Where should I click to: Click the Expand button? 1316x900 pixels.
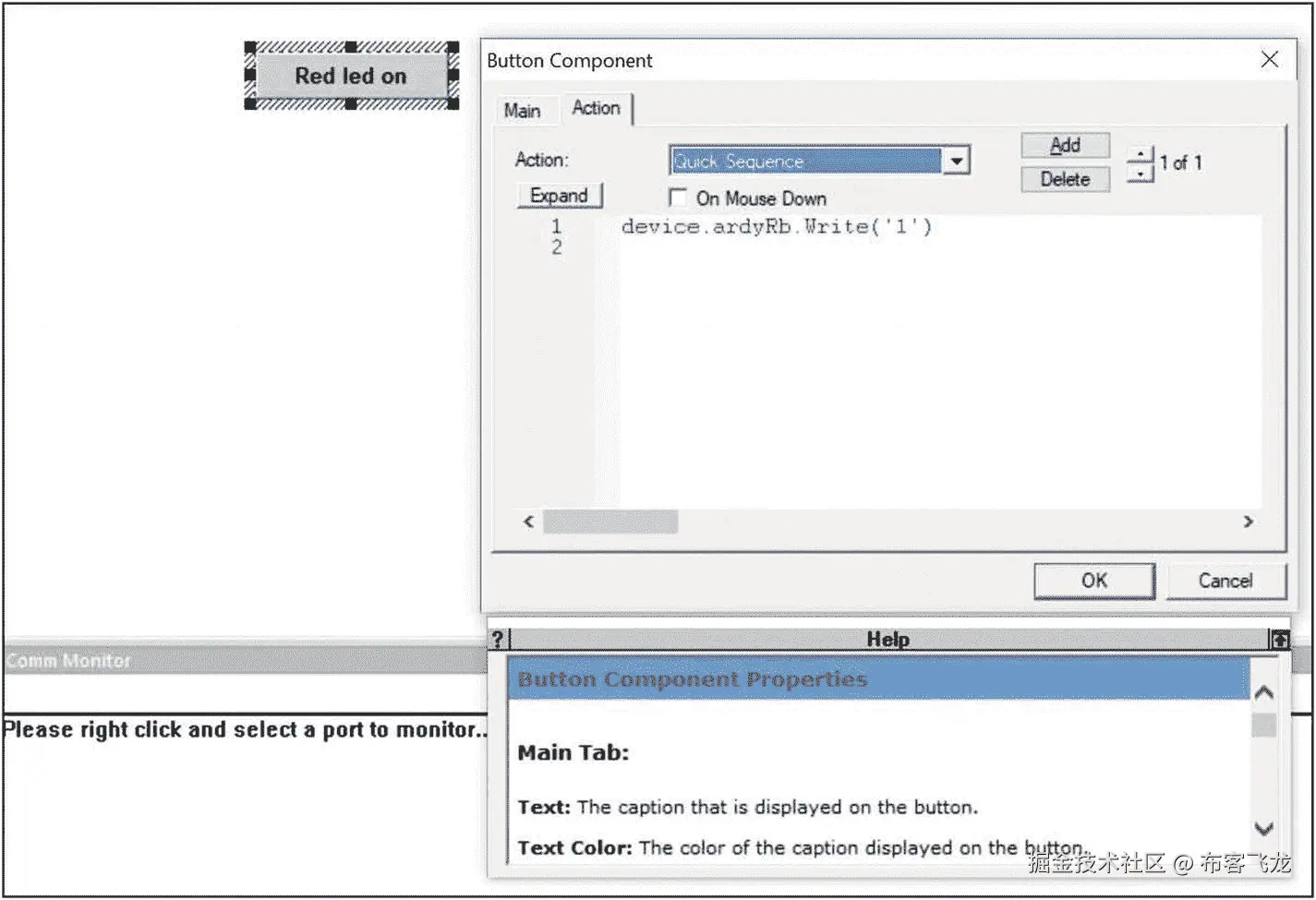pos(559,196)
